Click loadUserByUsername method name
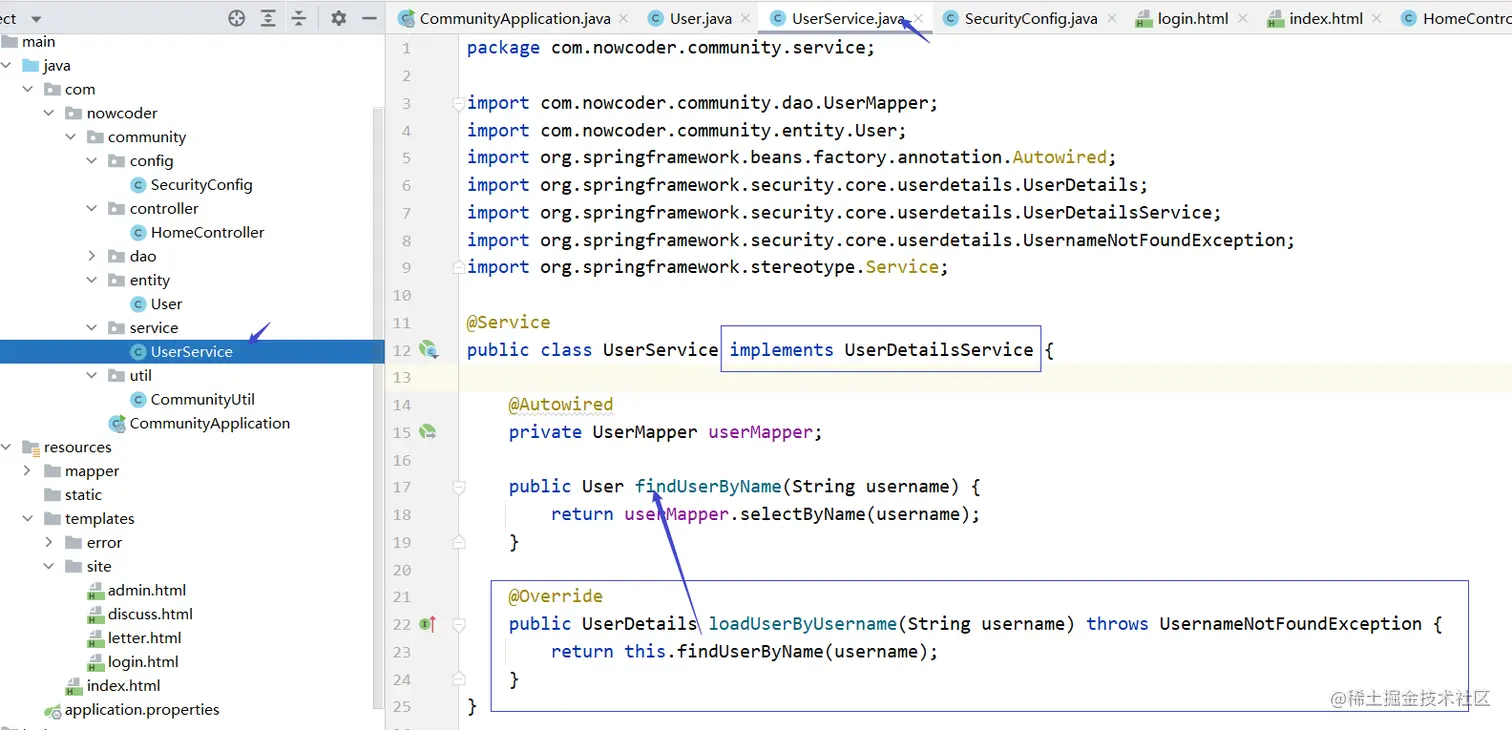 (x=802, y=624)
